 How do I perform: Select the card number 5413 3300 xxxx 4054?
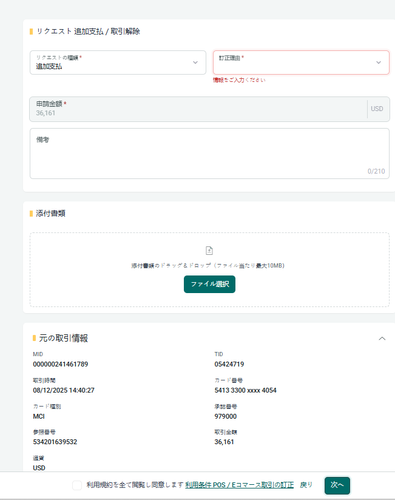coord(245,390)
